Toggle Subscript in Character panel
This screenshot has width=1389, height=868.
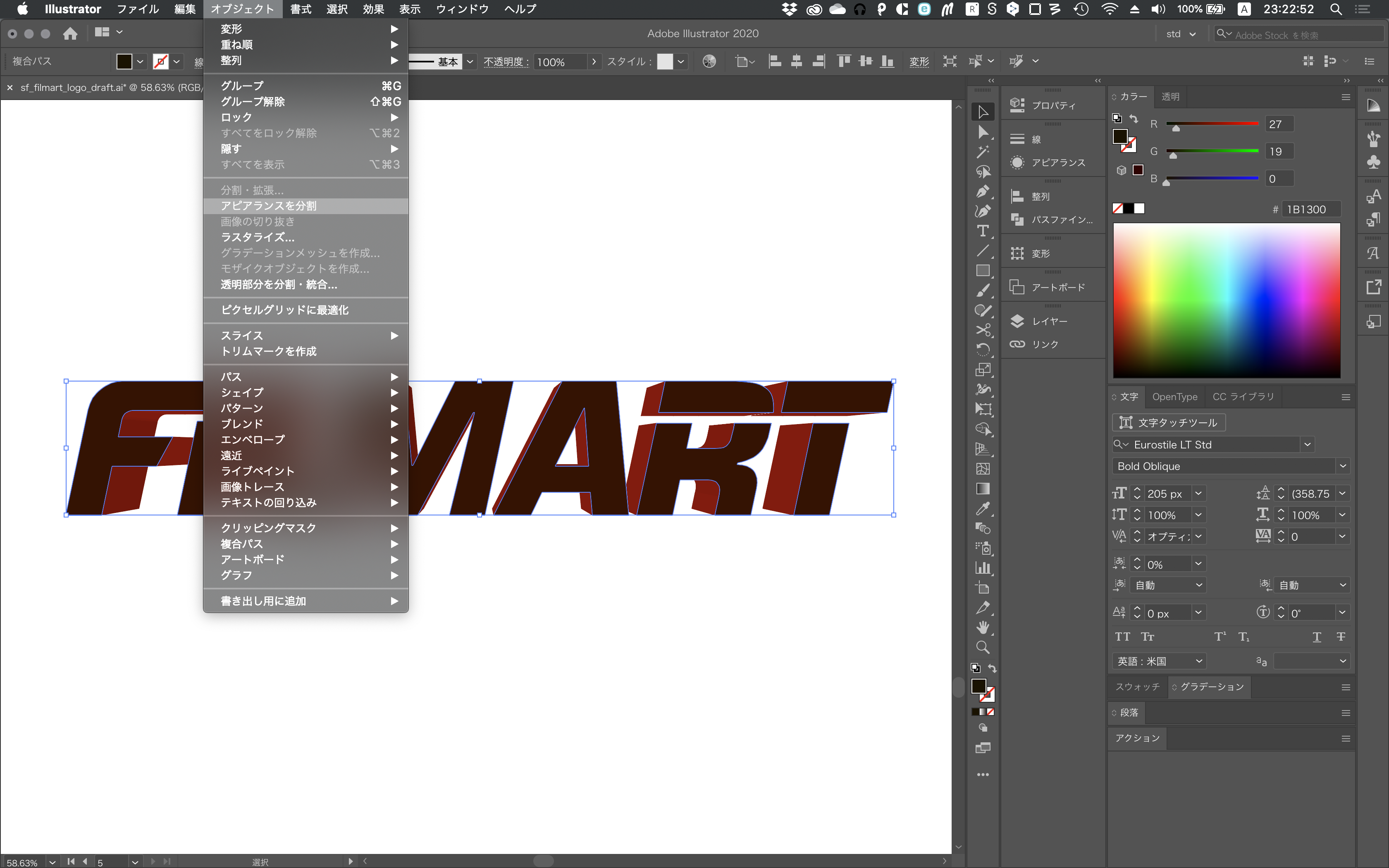coord(1243,637)
